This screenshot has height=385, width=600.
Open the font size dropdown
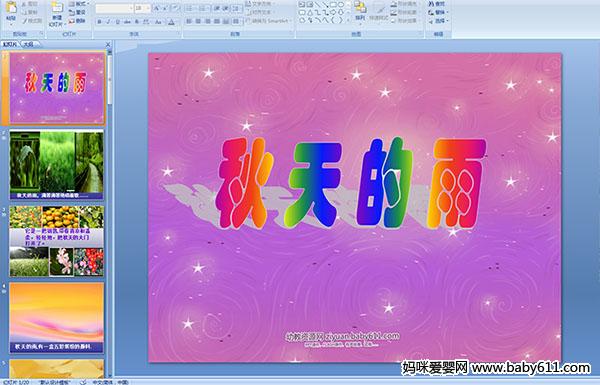[x=148, y=8]
